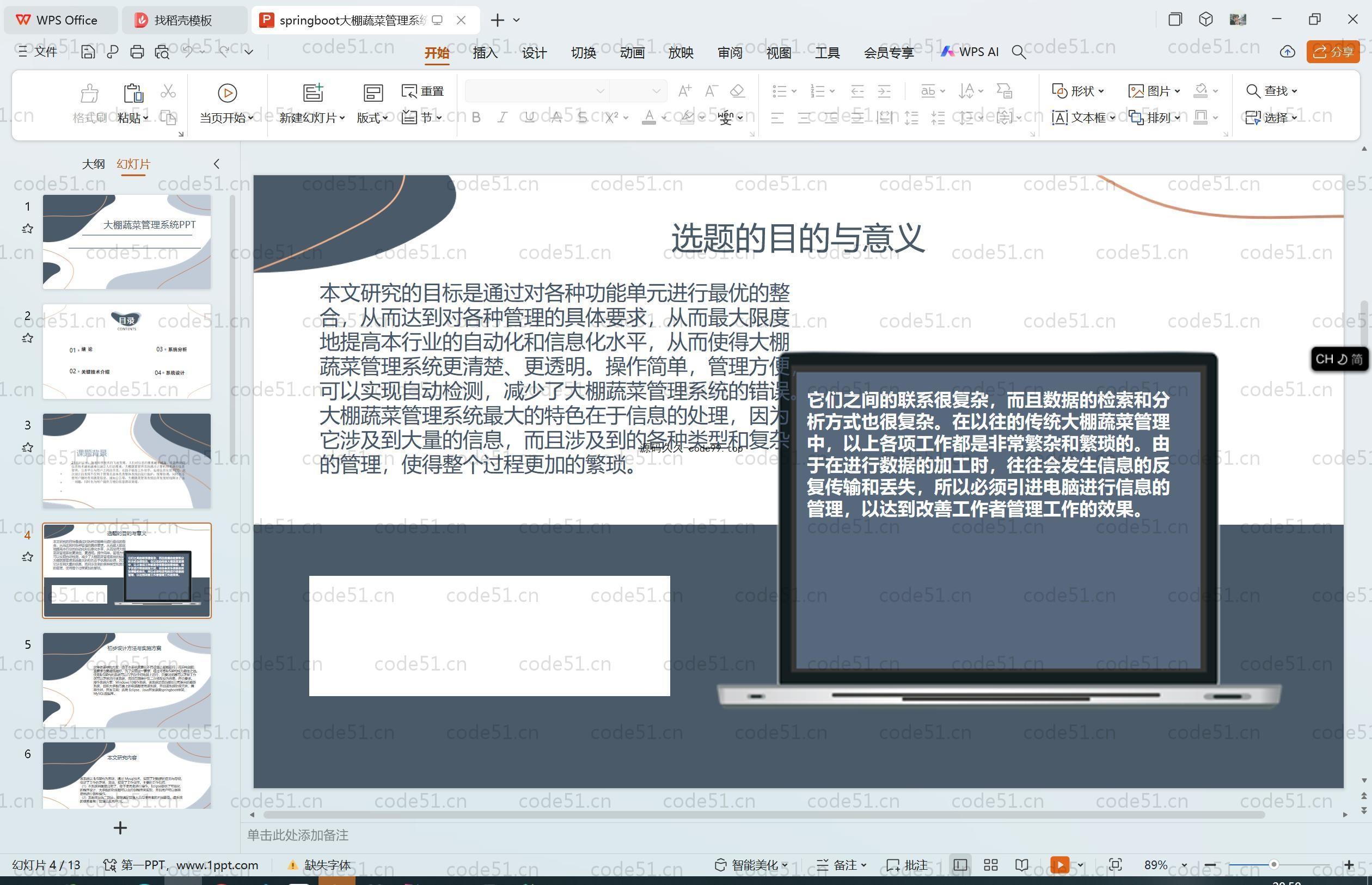This screenshot has width=1372, height=885.
Task: Switch to slide sorter grid view
Action: 990,865
